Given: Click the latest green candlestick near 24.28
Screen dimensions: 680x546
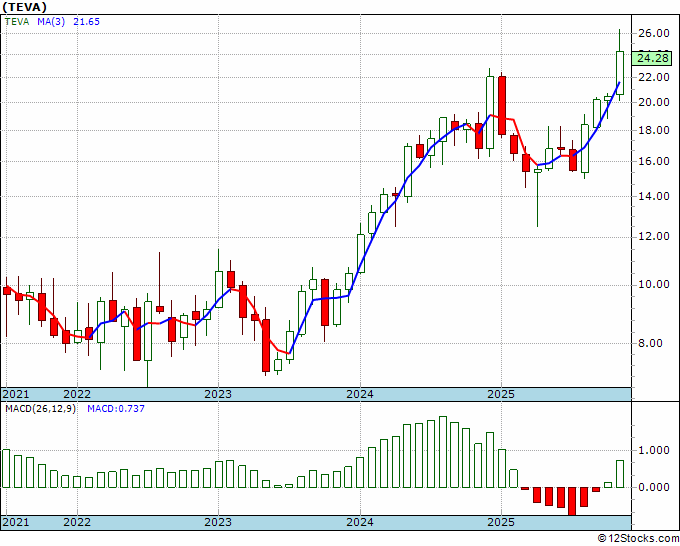Looking at the screenshot, I should [620, 73].
